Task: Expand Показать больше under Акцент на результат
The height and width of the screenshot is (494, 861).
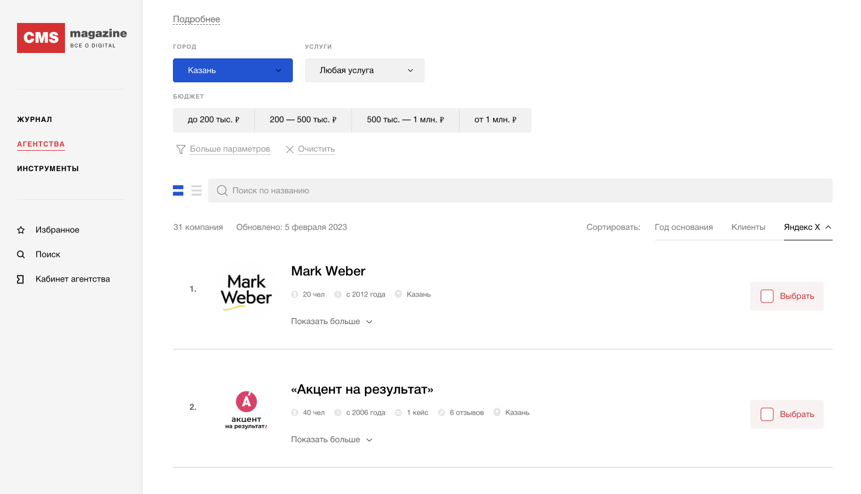Action: point(332,440)
